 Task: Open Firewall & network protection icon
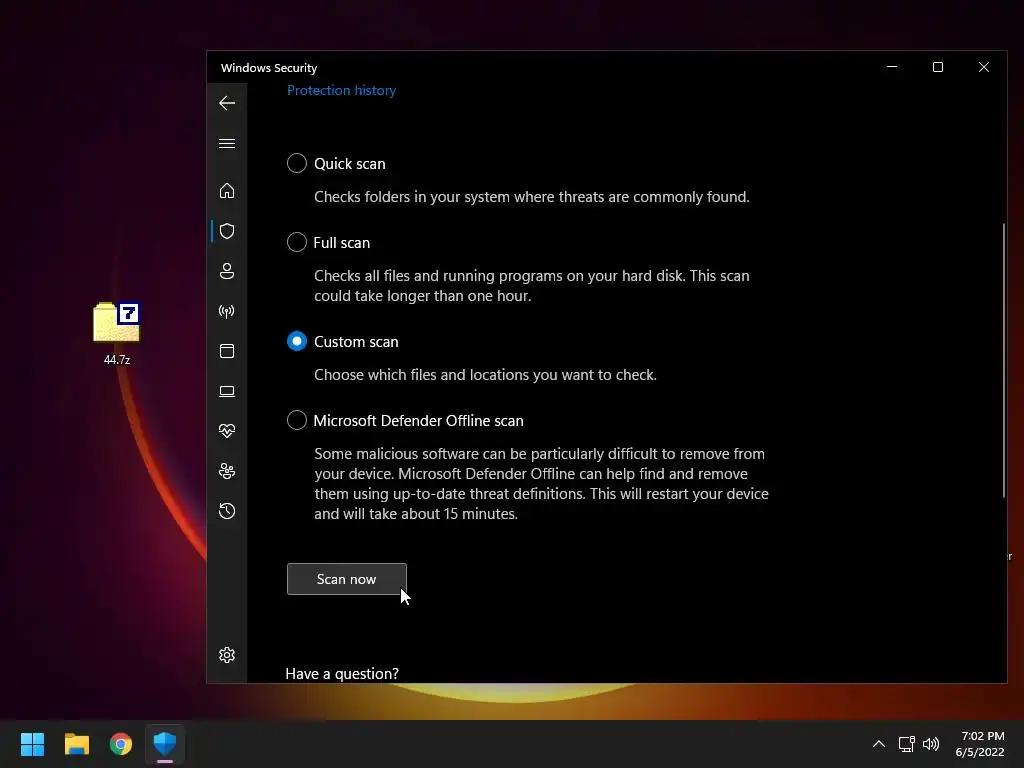[x=227, y=312]
